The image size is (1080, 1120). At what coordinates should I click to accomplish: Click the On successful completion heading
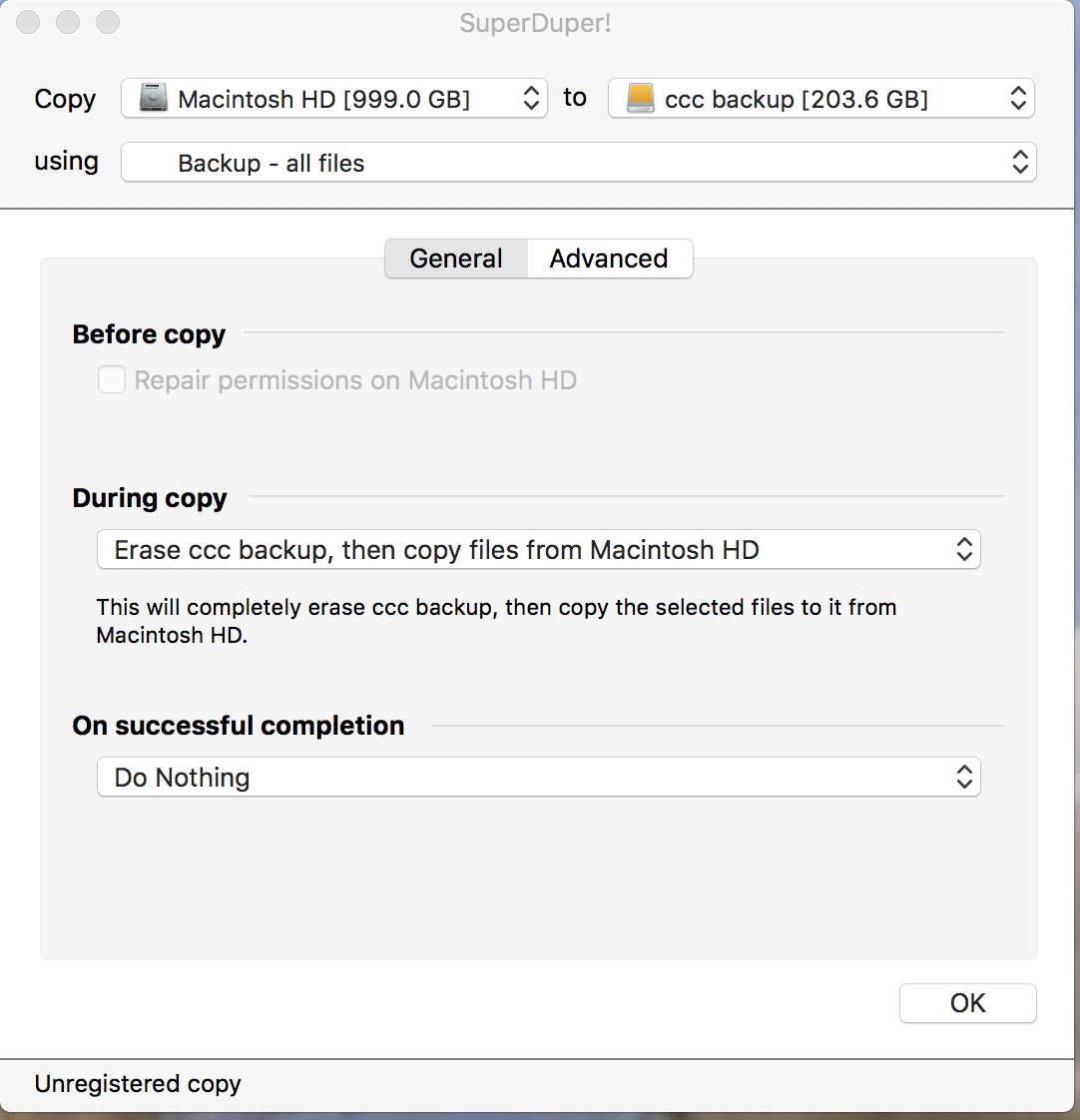pos(239,726)
